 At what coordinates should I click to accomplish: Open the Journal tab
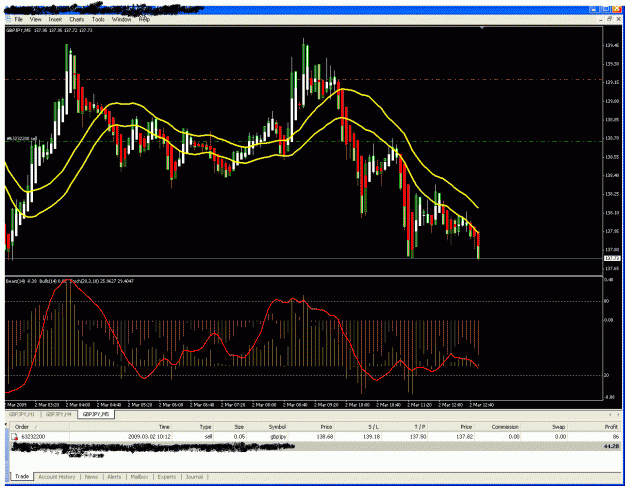(x=194, y=477)
